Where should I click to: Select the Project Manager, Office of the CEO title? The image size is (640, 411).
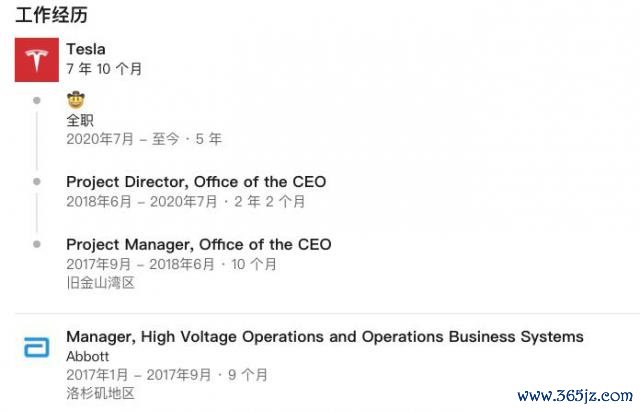point(198,244)
